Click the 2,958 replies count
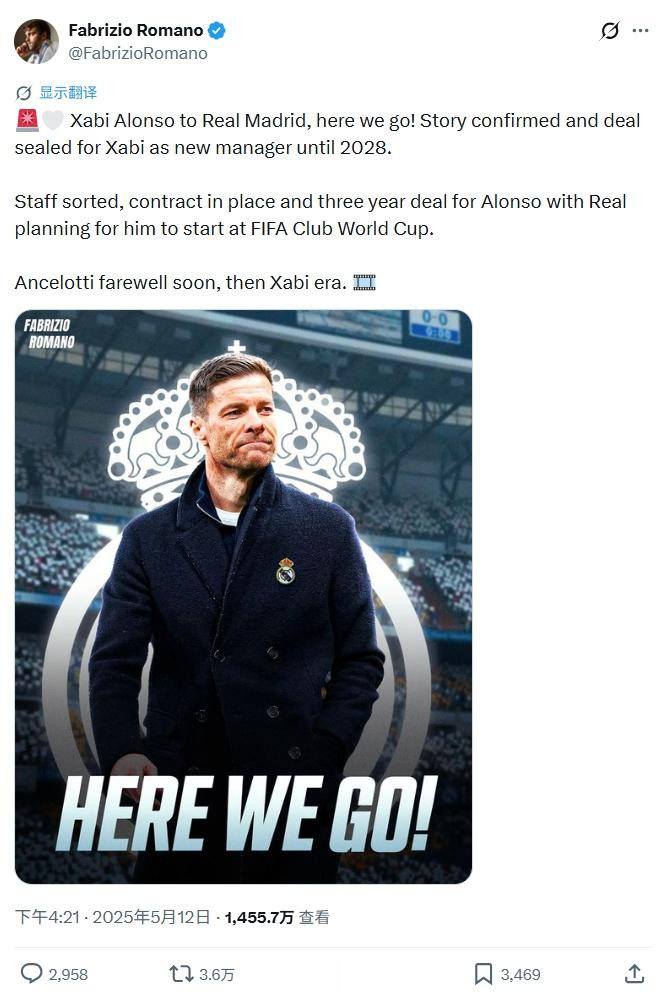The width and height of the screenshot is (666, 999). pos(68,974)
